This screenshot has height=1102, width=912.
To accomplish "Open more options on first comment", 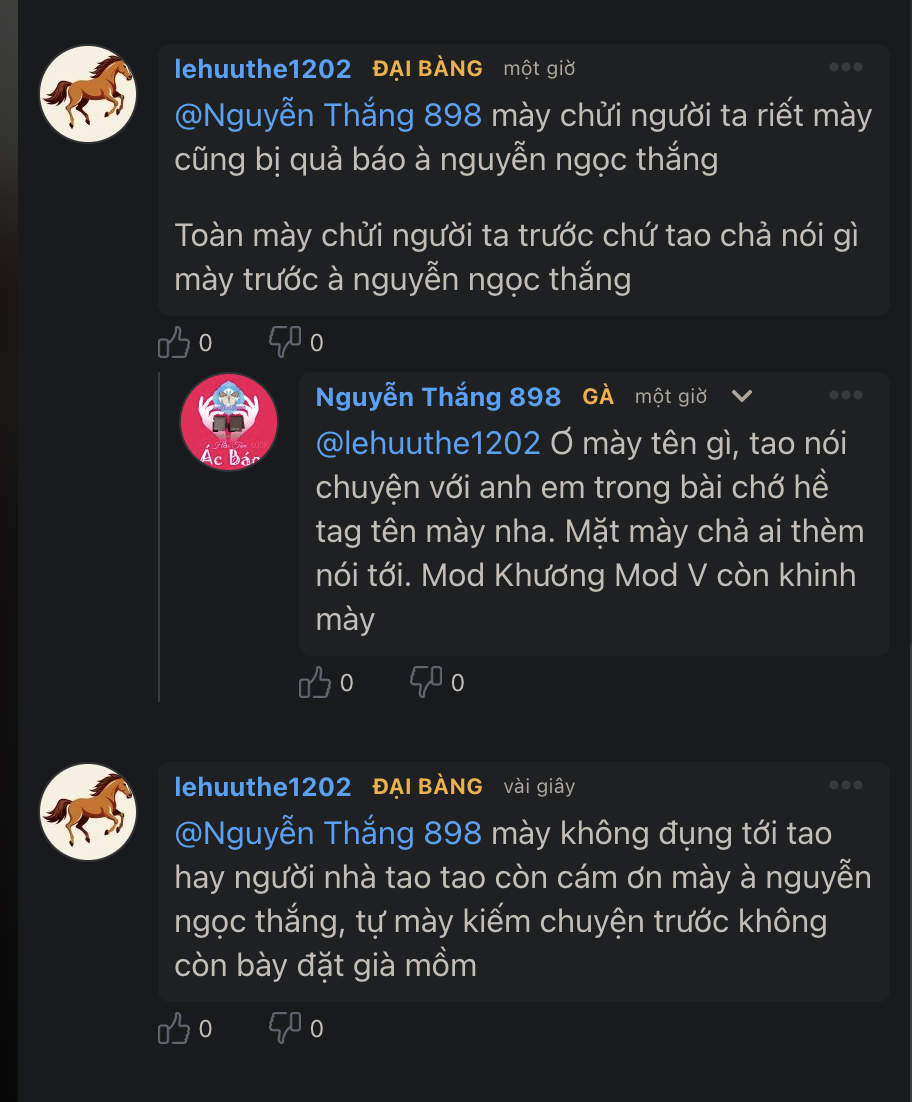I will point(845,67).
